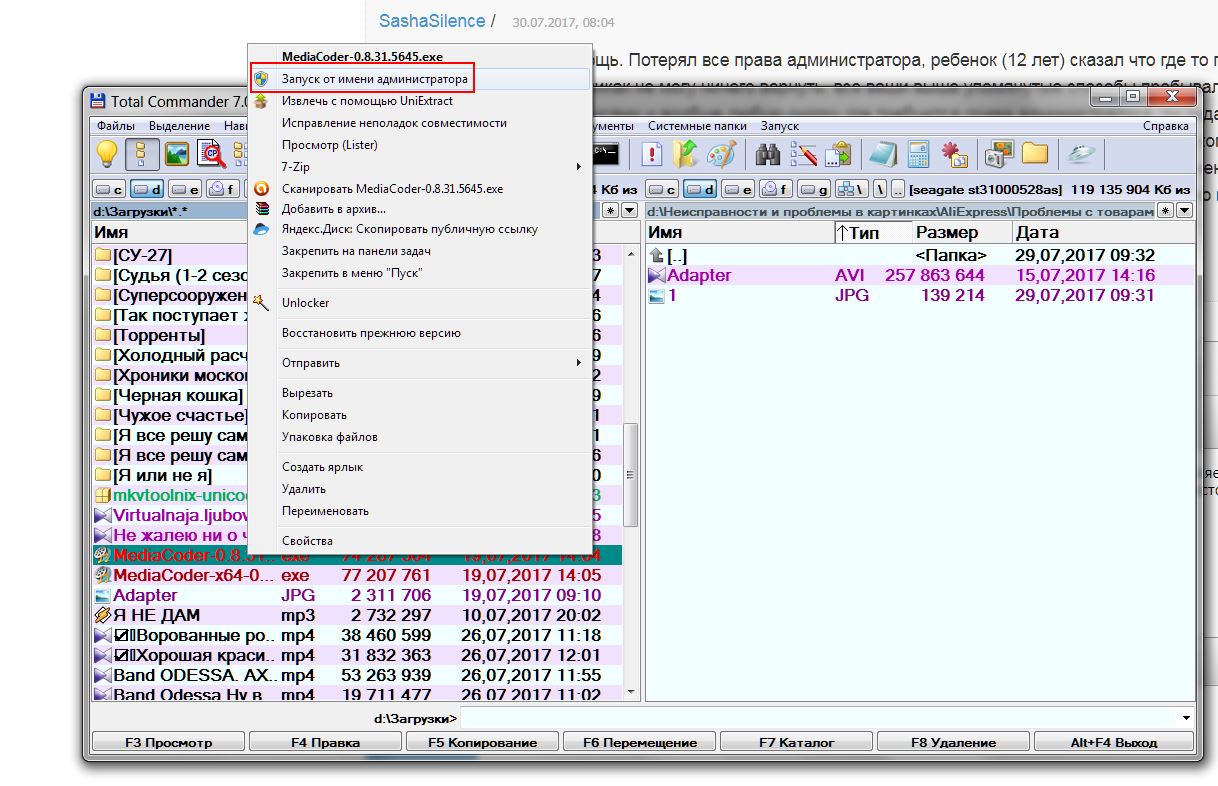
Task: Select drive d in left panel
Action: click(x=147, y=189)
